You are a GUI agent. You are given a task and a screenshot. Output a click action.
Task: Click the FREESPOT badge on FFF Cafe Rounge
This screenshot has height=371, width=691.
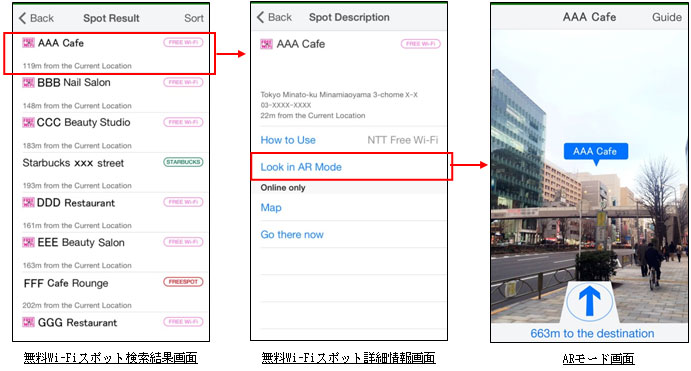[183, 282]
